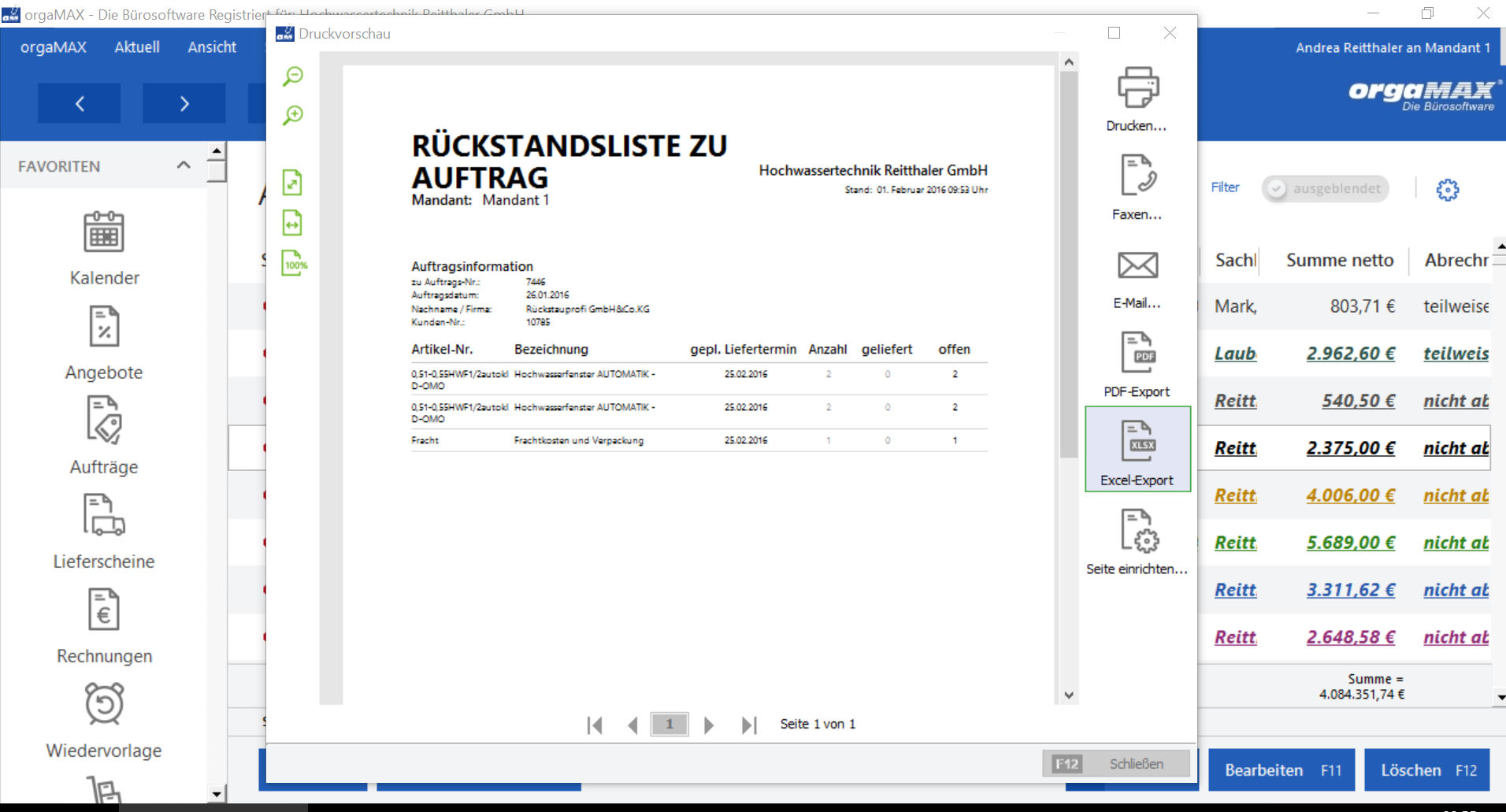1506x812 pixels.
Task: Export the preview as PDF
Action: pos(1137,364)
